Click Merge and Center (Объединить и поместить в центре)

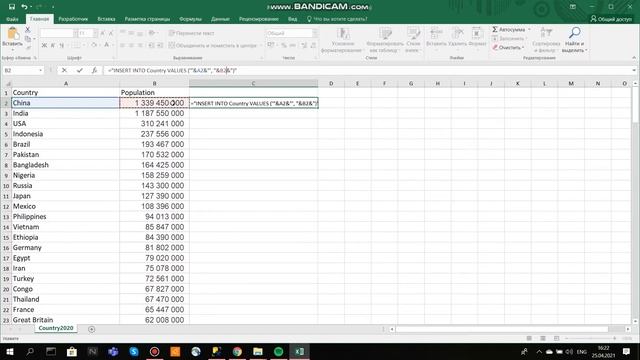213,45
